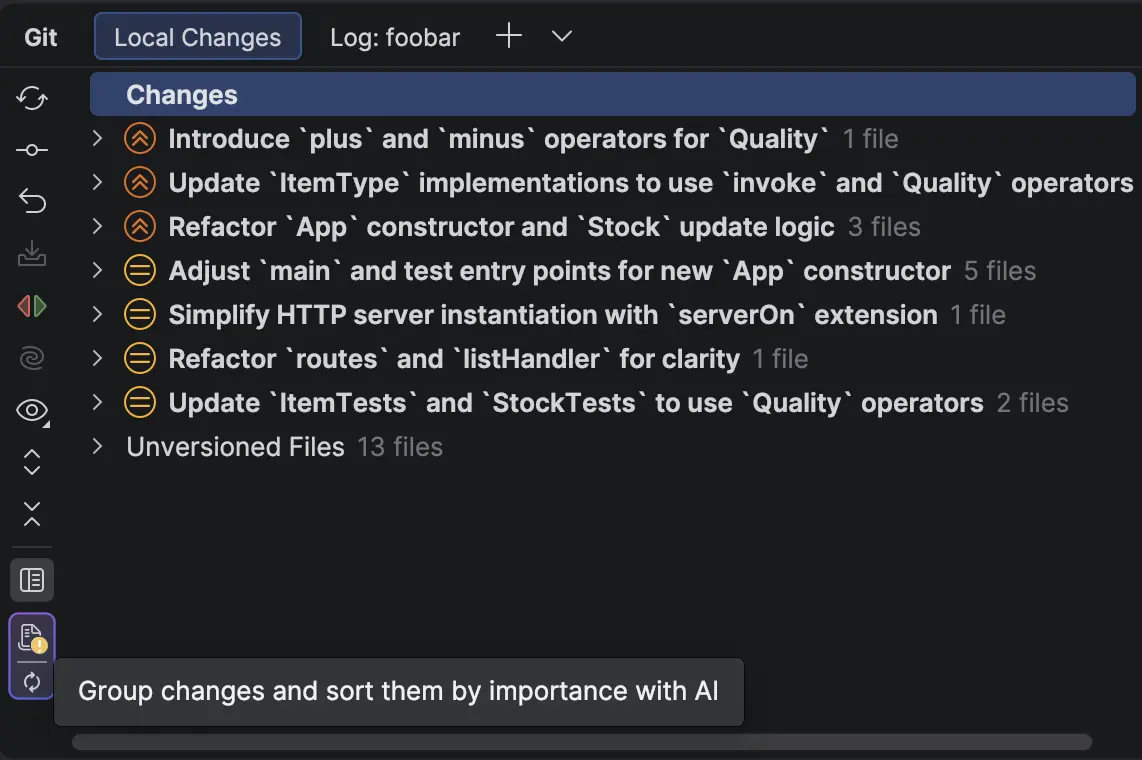This screenshot has width=1142, height=760.
Task: Click the AI group changes icon
Action: (x=32, y=637)
